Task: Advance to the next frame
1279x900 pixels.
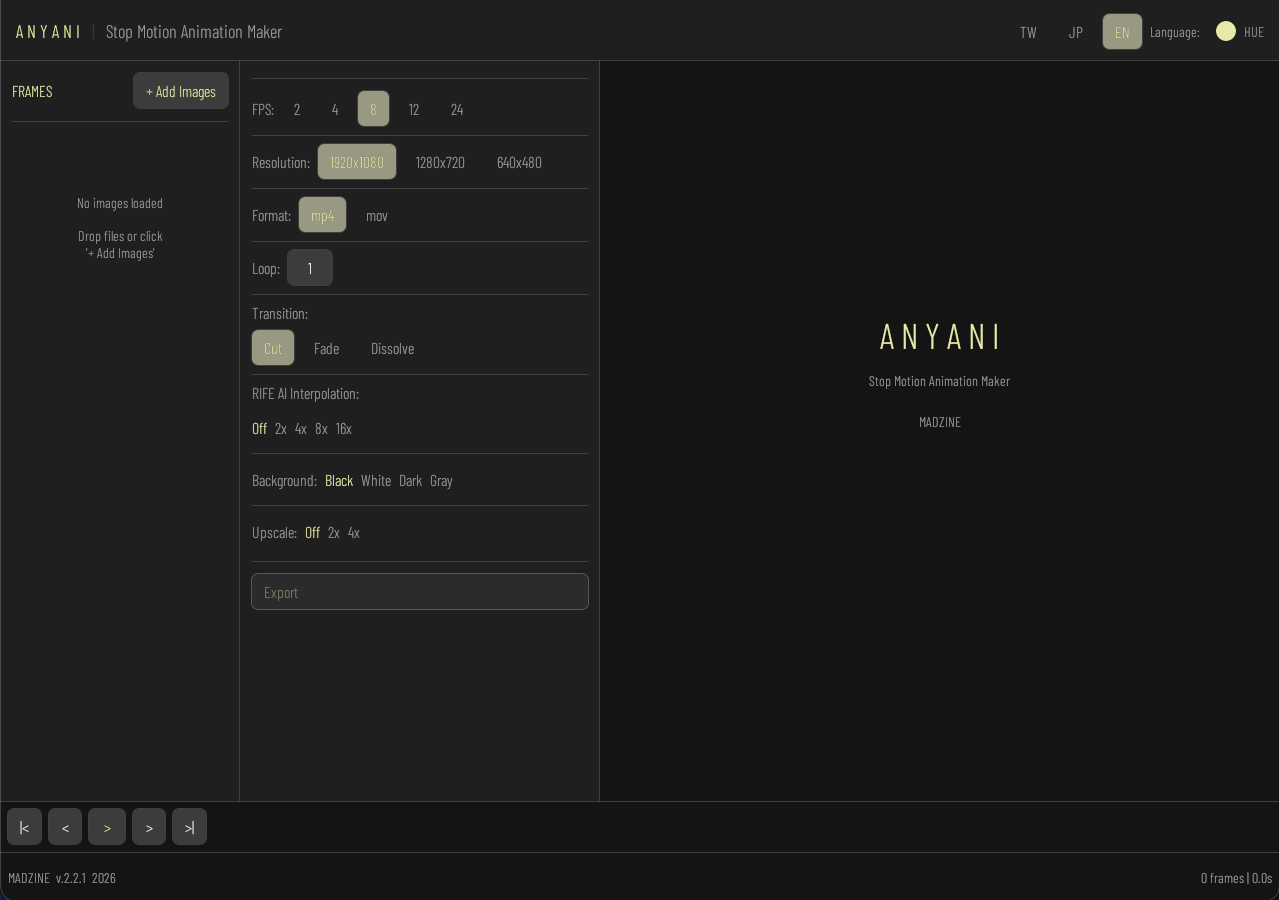Action: click(x=149, y=827)
